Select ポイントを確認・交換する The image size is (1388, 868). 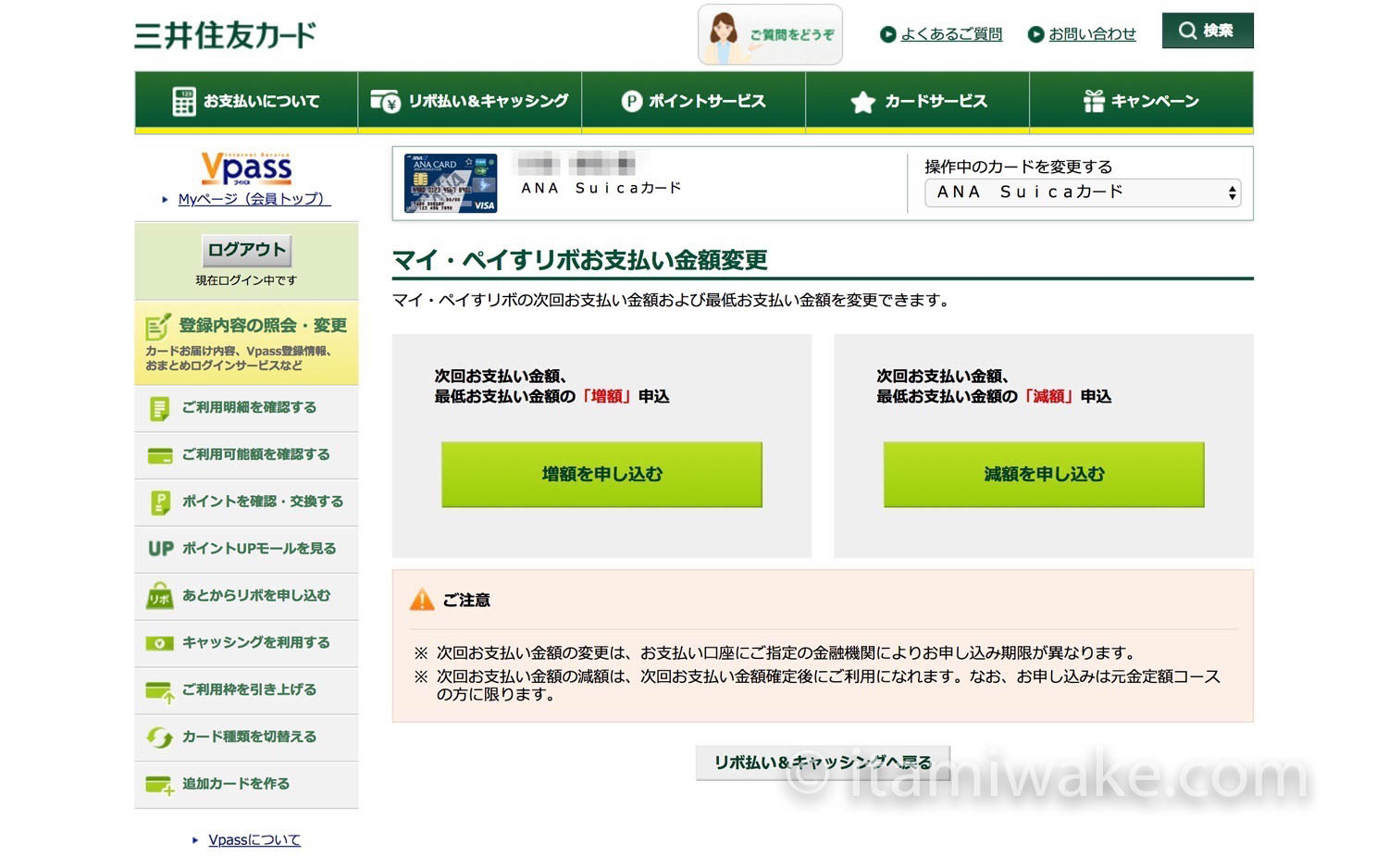[x=246, y=502]
